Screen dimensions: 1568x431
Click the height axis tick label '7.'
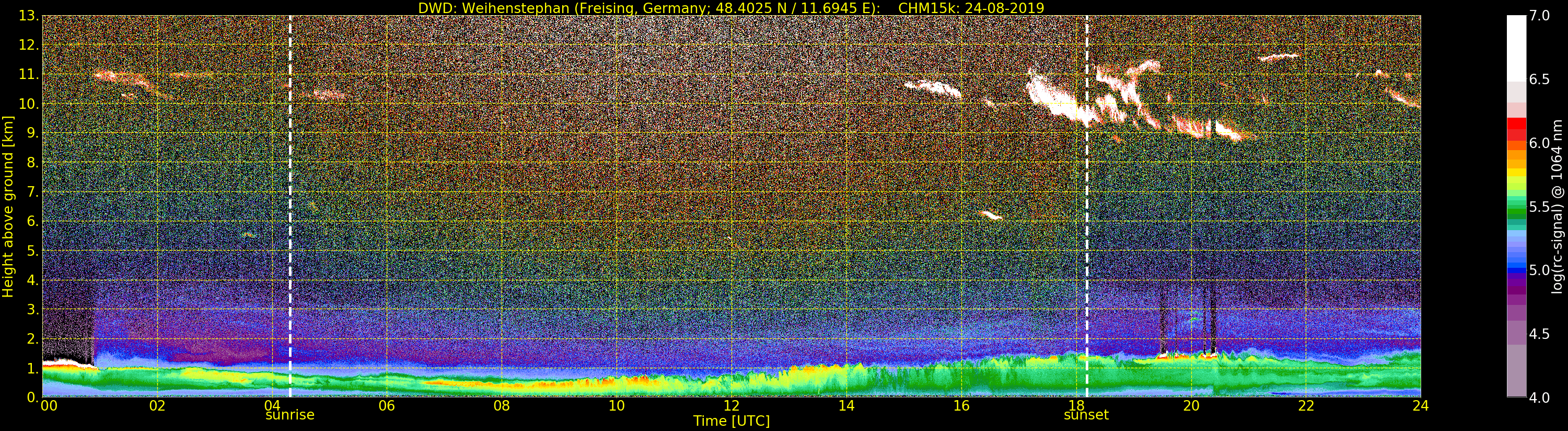tap(32, 192)
